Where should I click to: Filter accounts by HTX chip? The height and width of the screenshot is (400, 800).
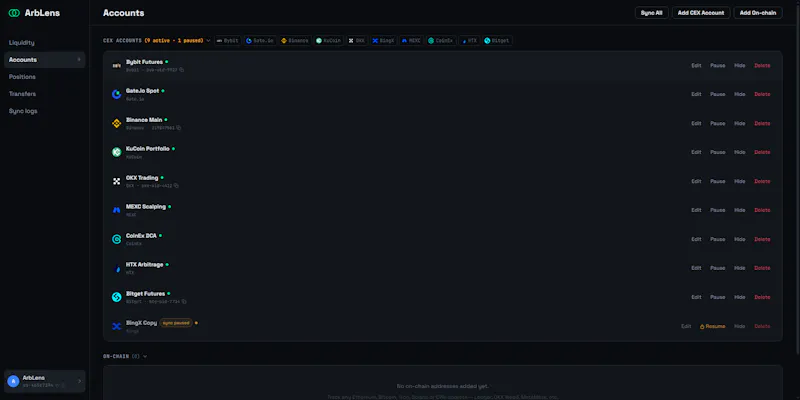pos(469,40)
